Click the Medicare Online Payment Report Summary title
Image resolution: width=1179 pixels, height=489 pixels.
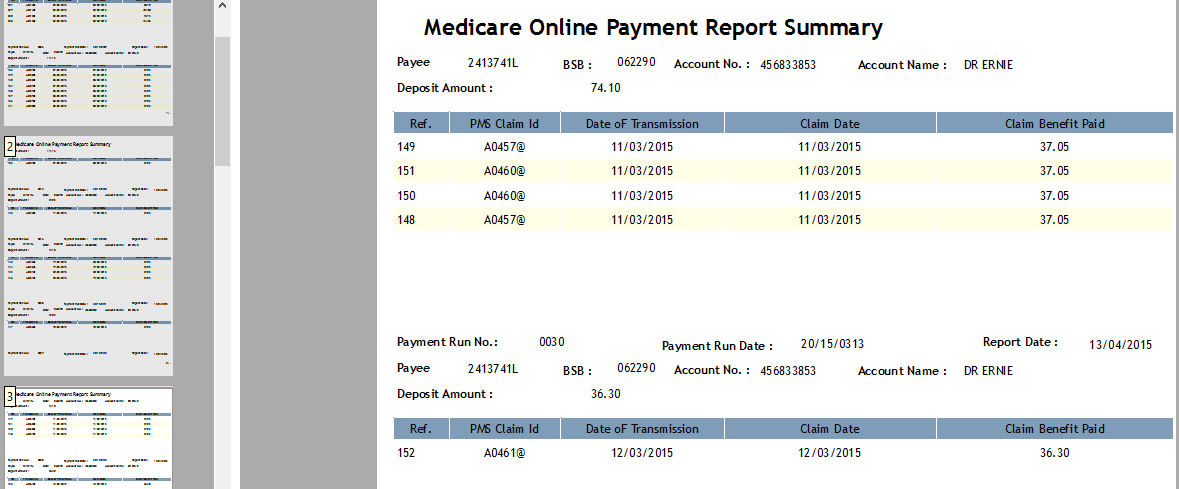(653, 28)
